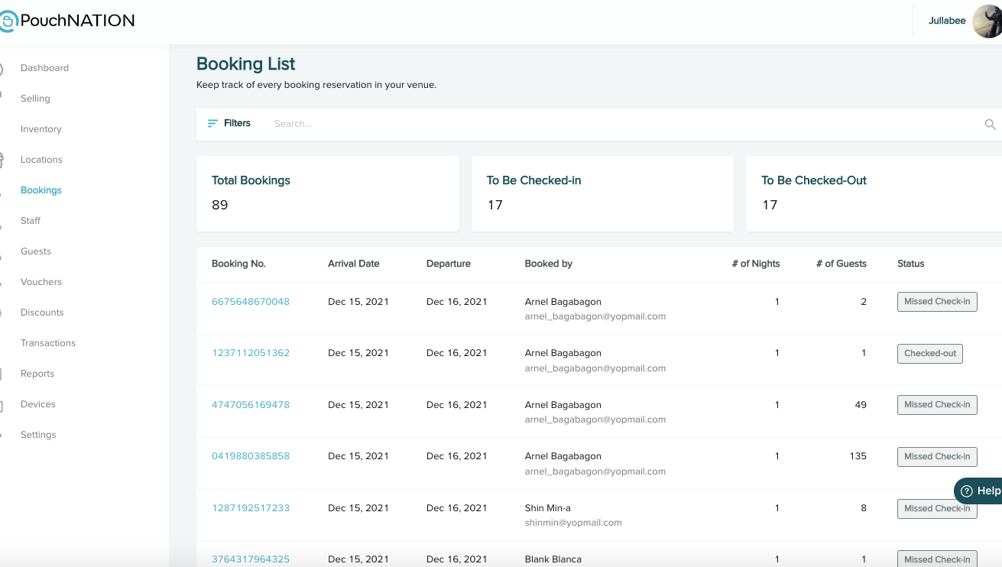Open the Settings menu item

tap(38, 435)
